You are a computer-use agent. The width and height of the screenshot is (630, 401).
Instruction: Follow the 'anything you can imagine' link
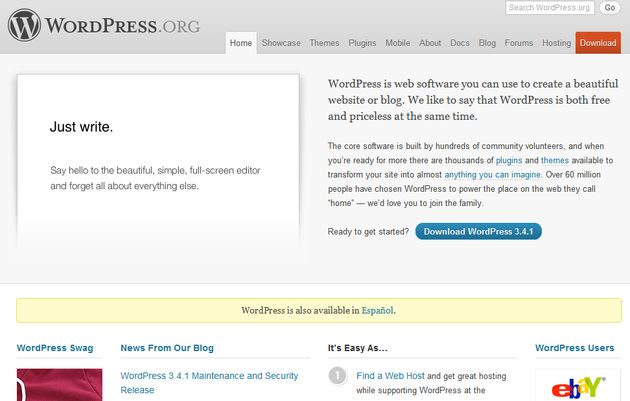[493, 175]
